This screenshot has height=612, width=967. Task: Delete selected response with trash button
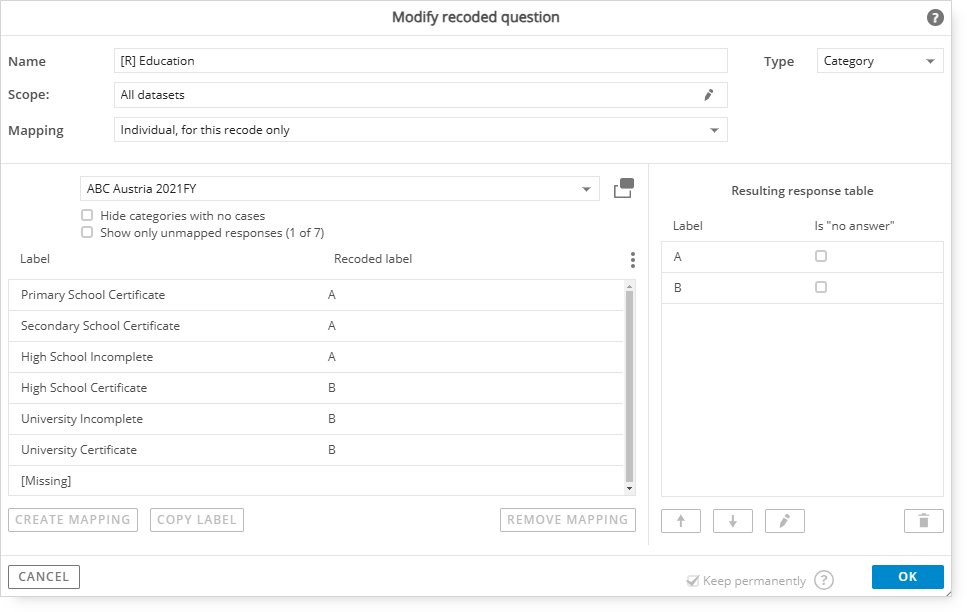tap(923, 521)
